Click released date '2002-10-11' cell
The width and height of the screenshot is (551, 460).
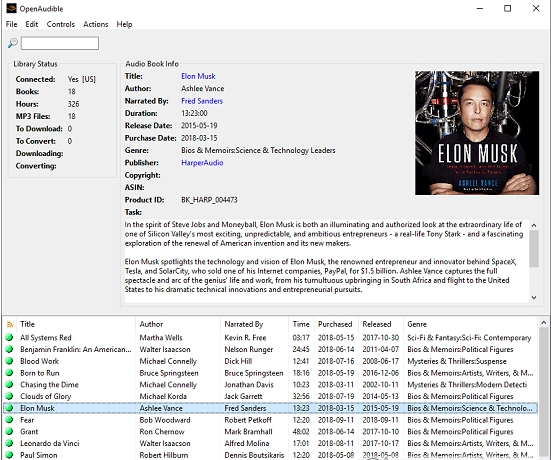381,384
